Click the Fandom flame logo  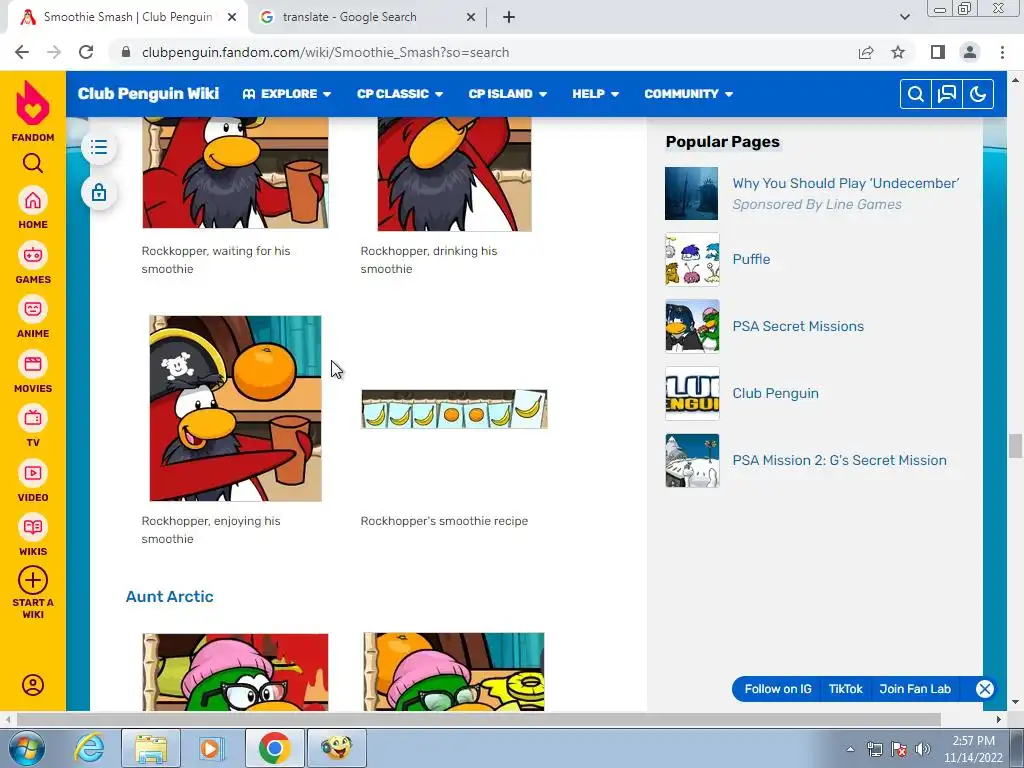click(33, 104)
